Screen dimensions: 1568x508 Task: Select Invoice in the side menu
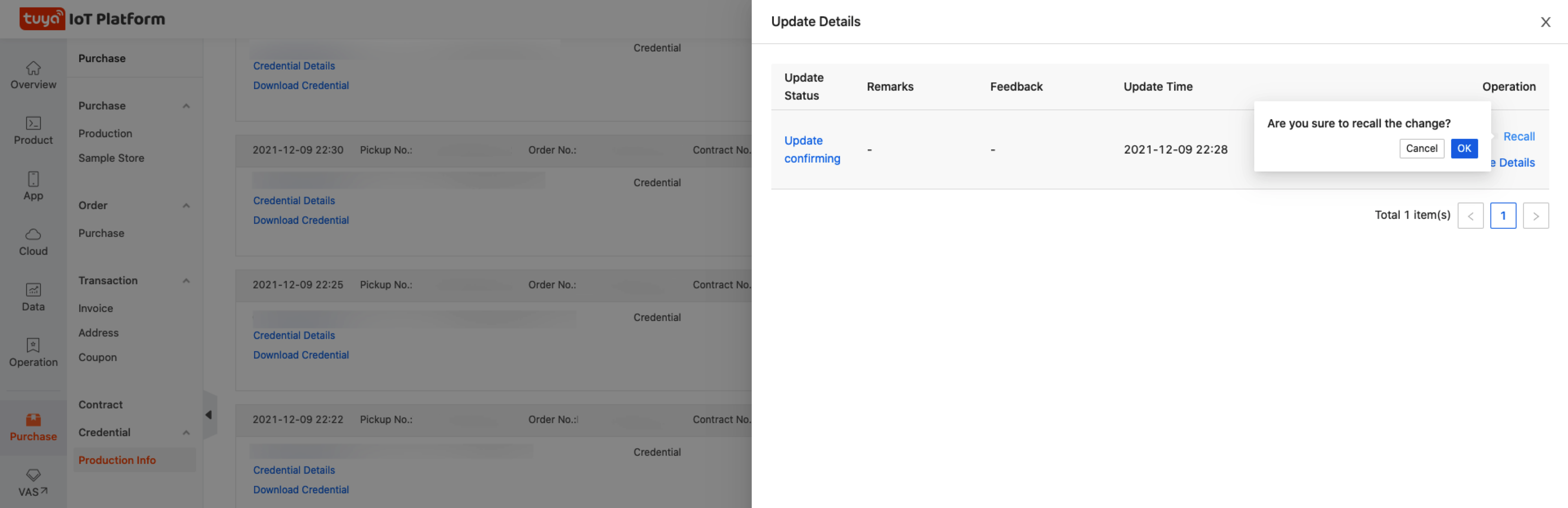tap(96, 308)
